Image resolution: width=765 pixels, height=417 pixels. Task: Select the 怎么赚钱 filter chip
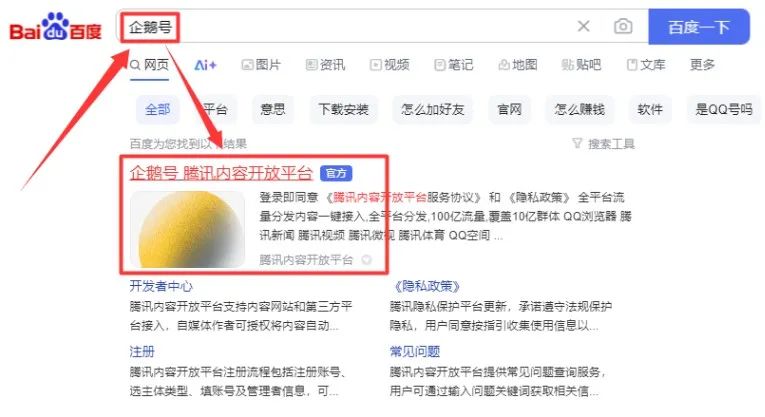point(580,109)
